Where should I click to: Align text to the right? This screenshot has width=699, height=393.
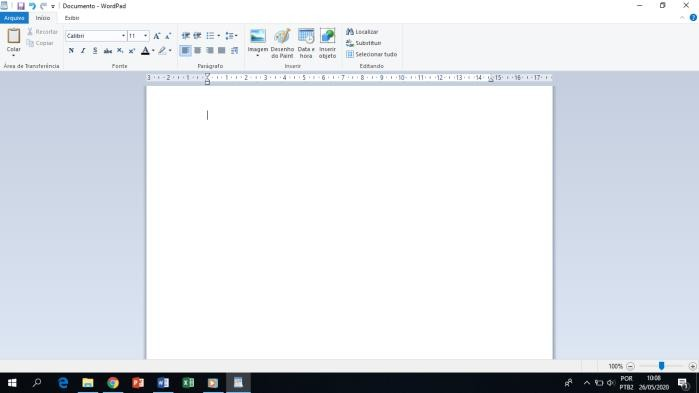tap(210, 51)
